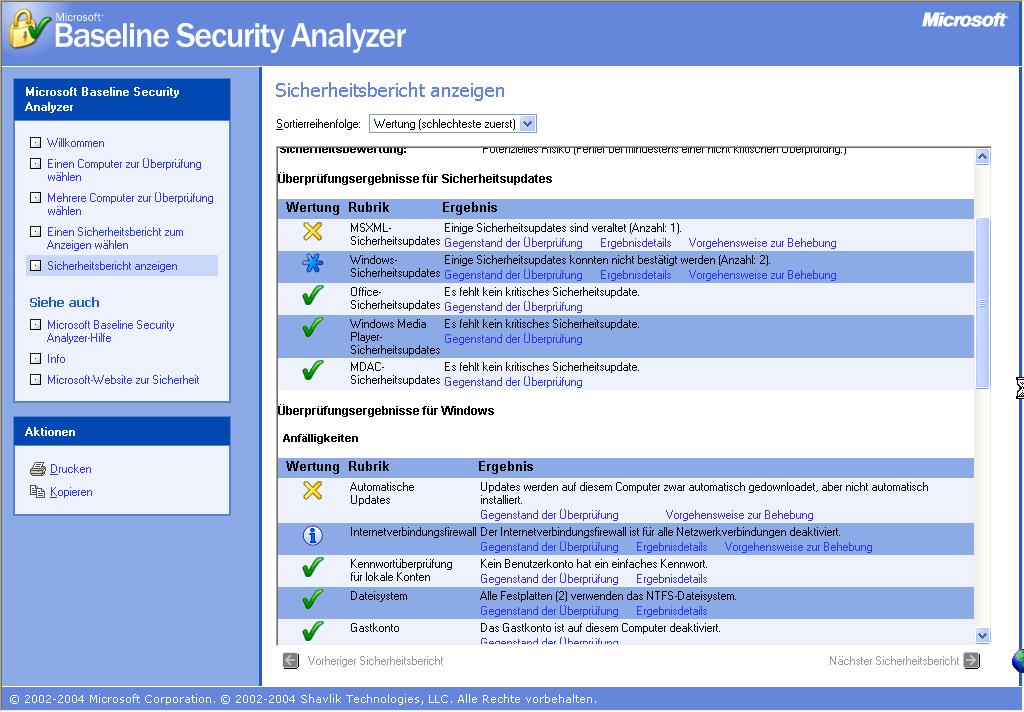Click the Wertung column header in updates table
The image size is (1024, 712).
(x=312, y=208)
